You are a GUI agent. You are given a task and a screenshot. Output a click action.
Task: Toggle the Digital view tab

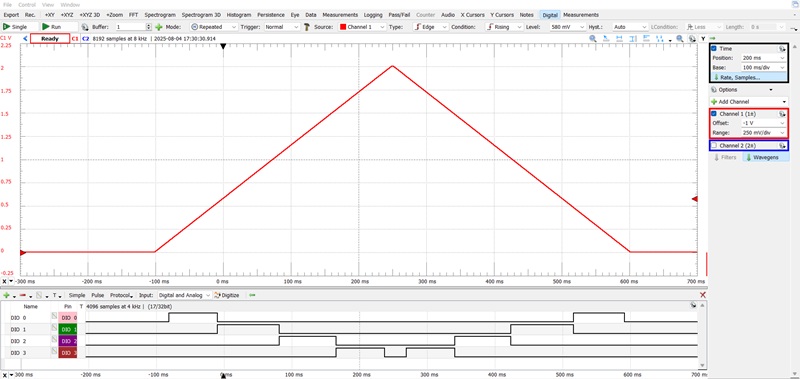(550, 15)
